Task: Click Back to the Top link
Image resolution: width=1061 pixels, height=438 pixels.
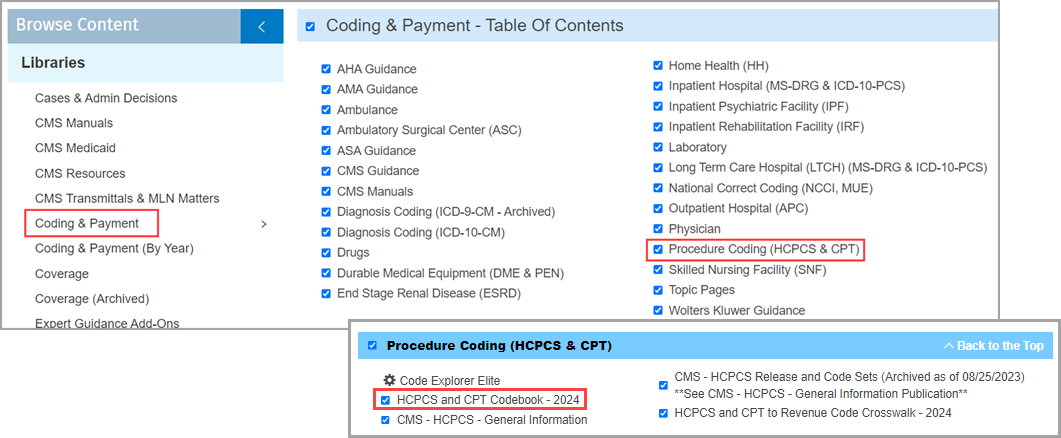Action: point(994,346)
